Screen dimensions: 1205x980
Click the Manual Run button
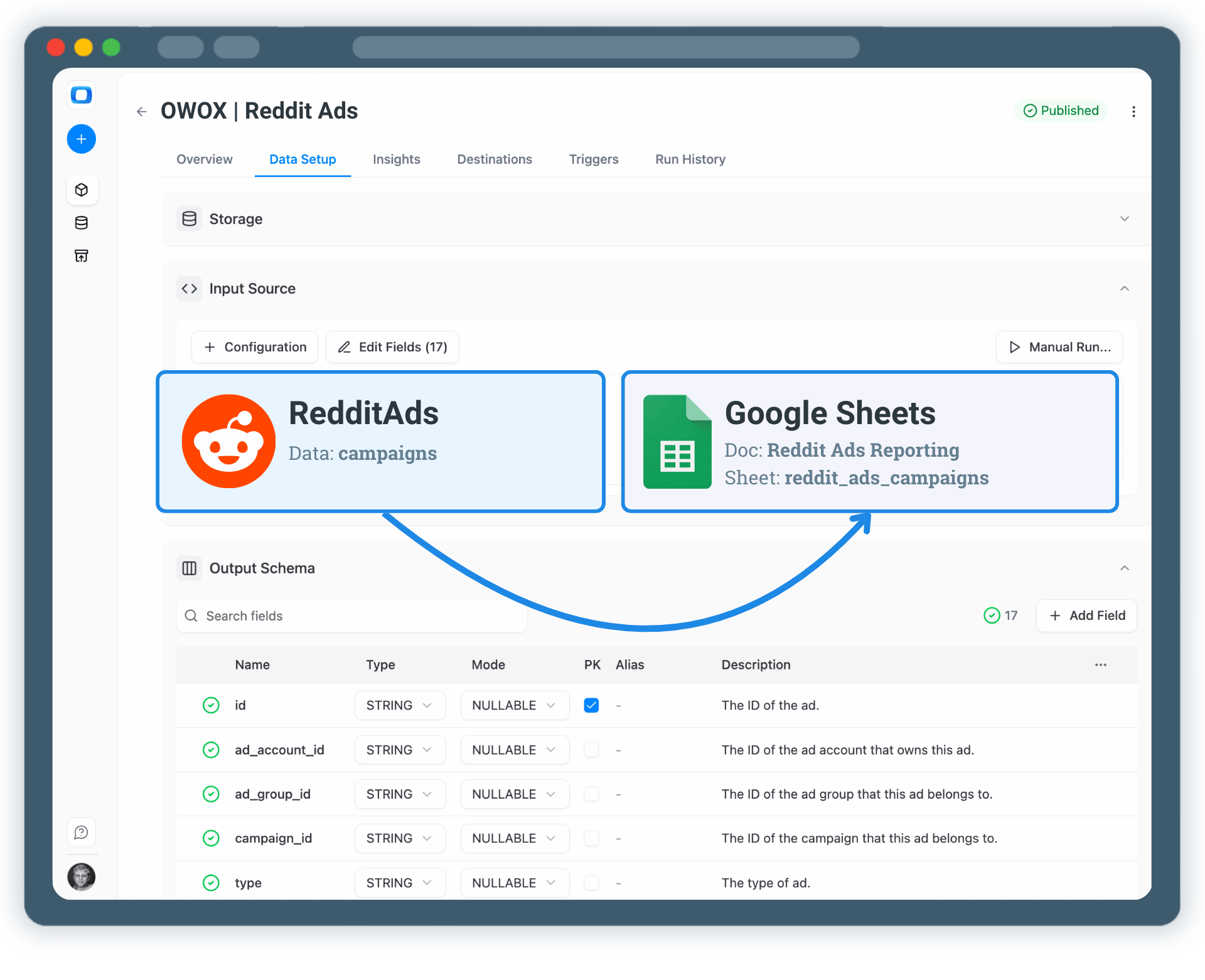point(1059,347)
